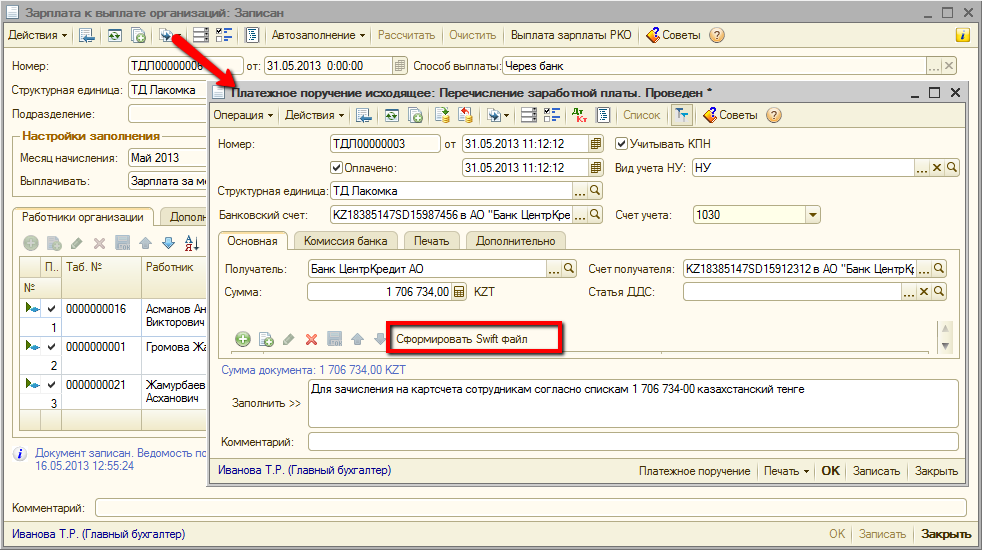982x550 pixels.
Task: Clear the Вид учета НУ field with X
Action: click(937, 168)
